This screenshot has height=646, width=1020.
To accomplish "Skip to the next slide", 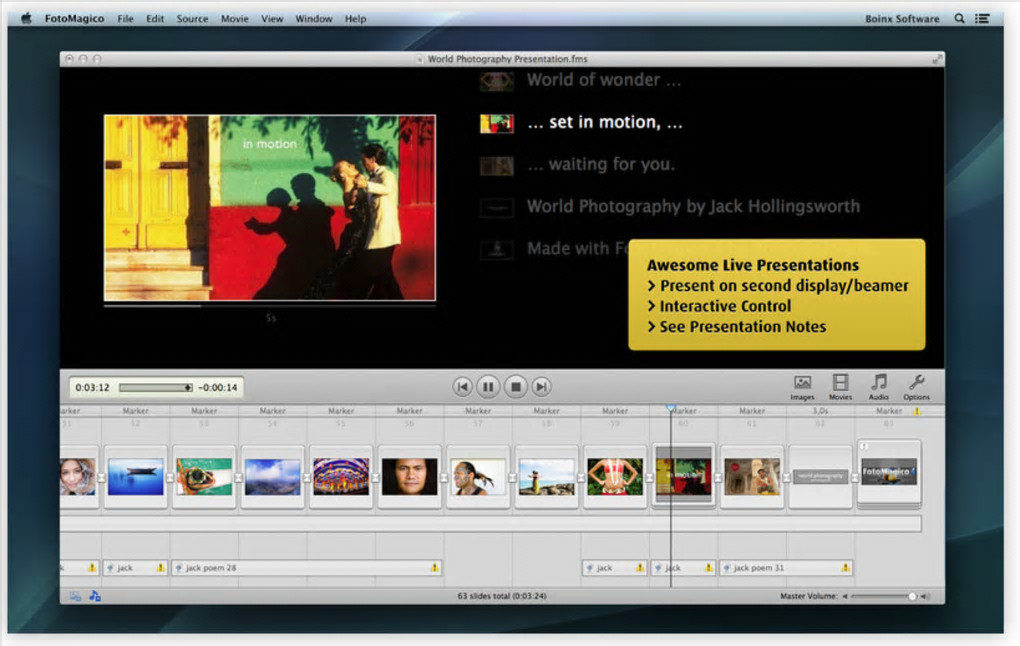I will pyautogui.click(x=541, y=386).
